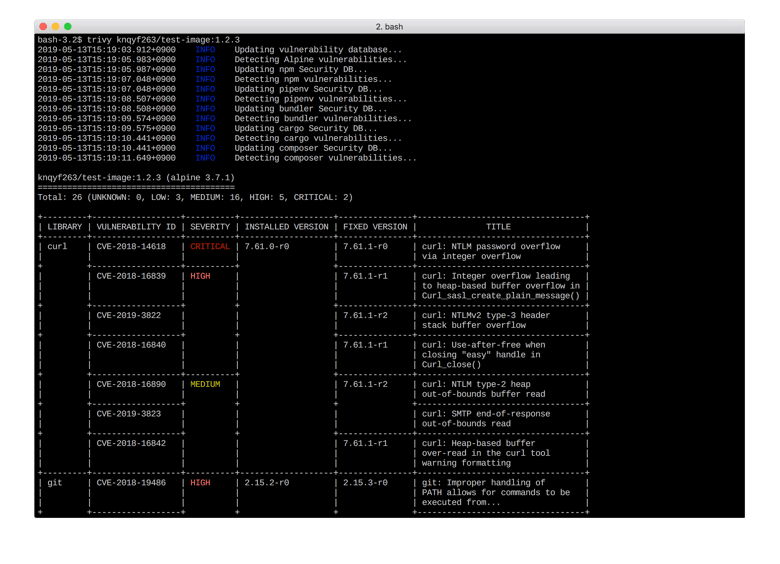Click the 'Total: 26' summary line
The height and width of the screenshot is (564, 780).
pos(195,197)
